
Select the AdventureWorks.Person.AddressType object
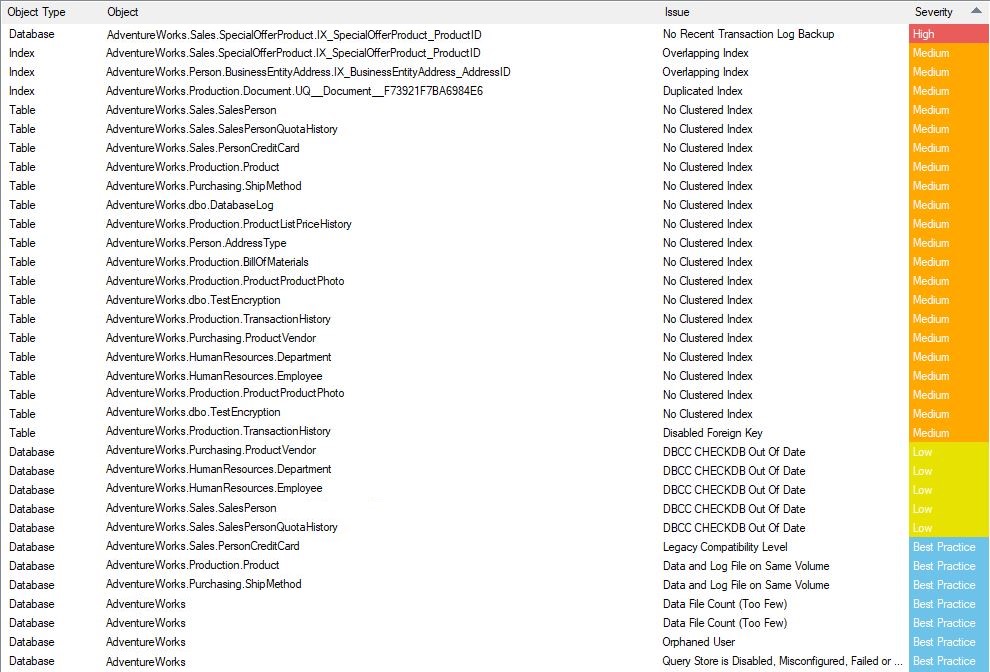pyautogui.click(x=196, y=243)
